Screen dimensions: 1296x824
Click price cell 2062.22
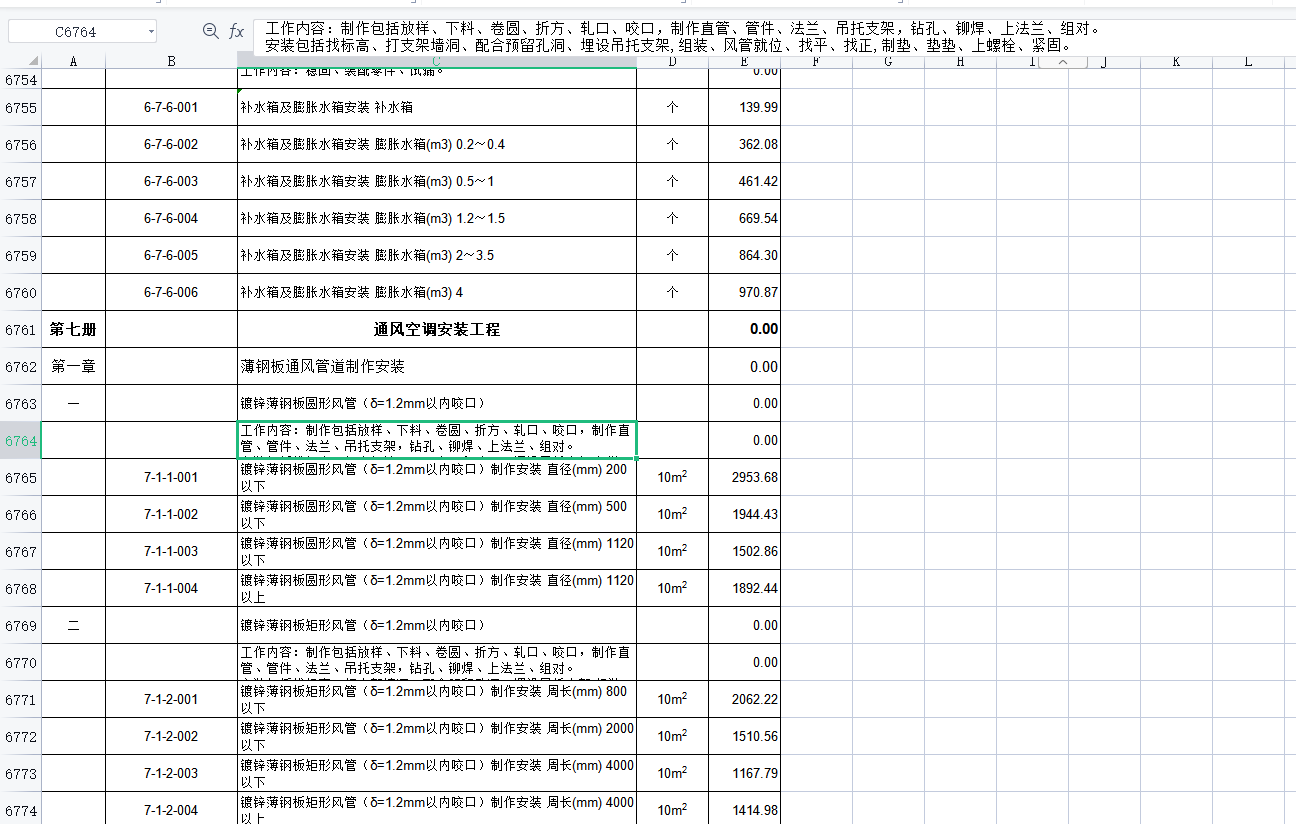tap(744, 699)
